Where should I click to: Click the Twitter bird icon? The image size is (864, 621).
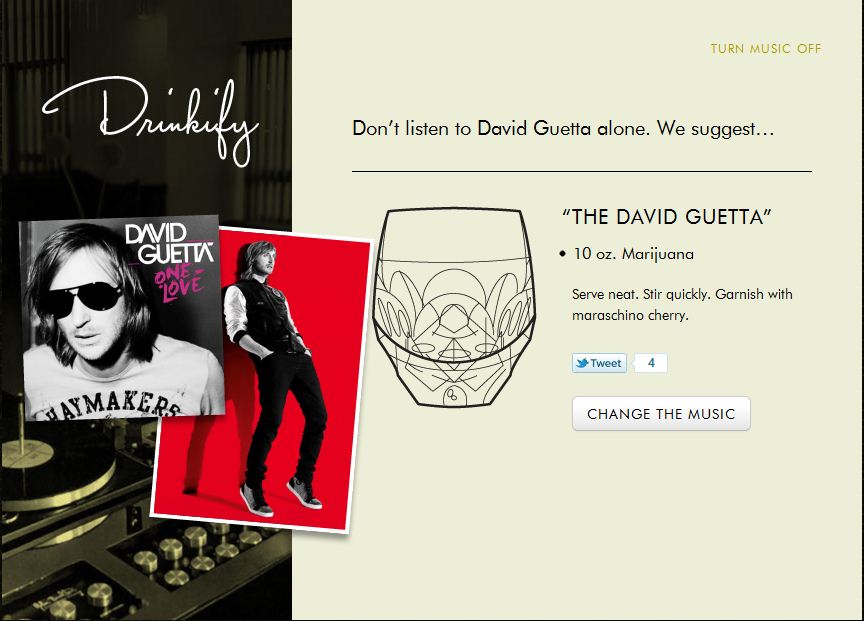(581, 363)
